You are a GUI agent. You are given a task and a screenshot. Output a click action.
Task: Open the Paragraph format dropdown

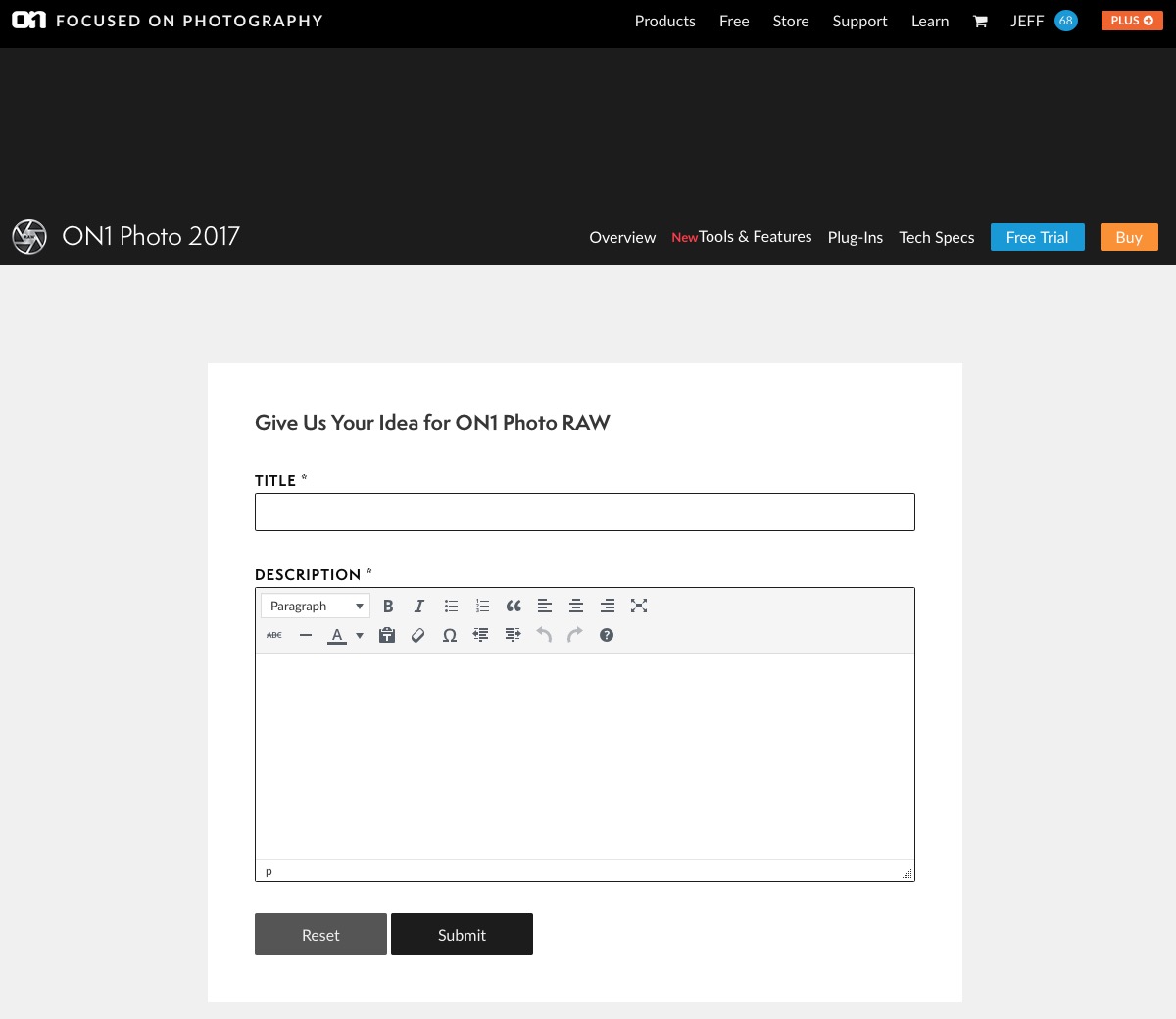coord(315,607)
